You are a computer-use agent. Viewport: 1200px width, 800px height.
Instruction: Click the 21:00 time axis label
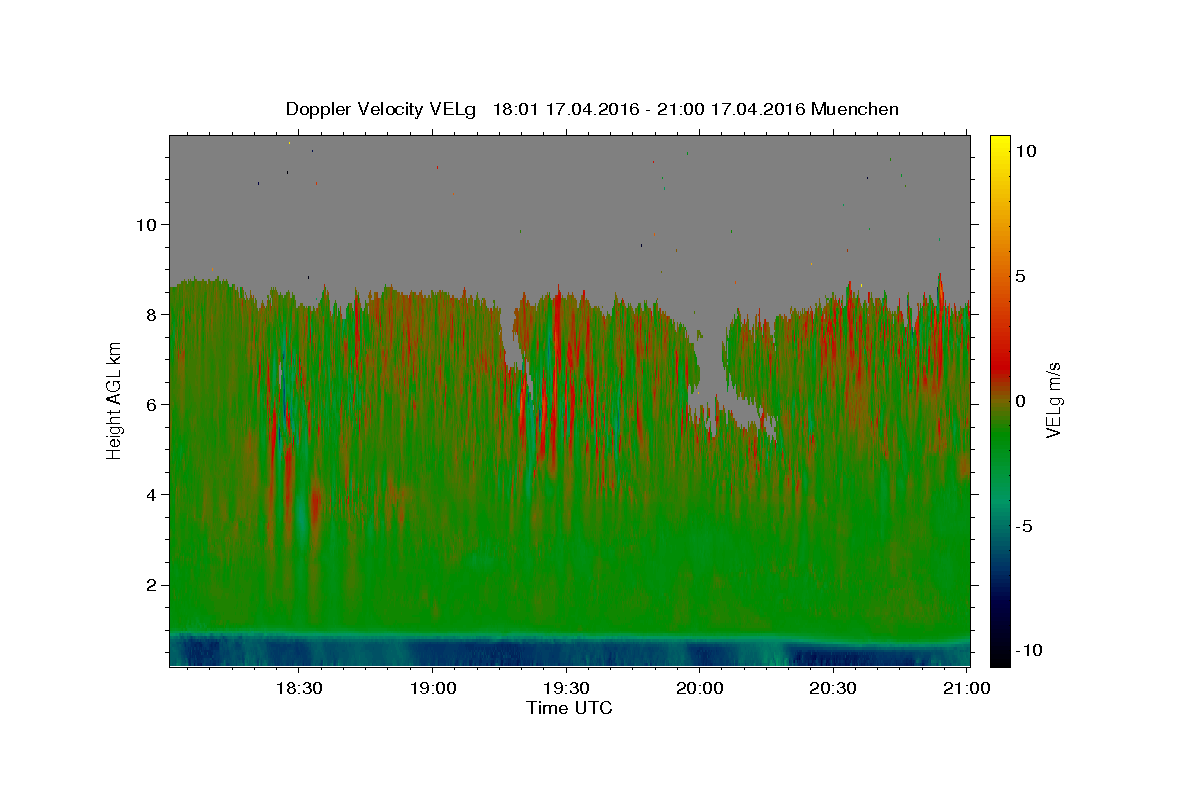966,688
